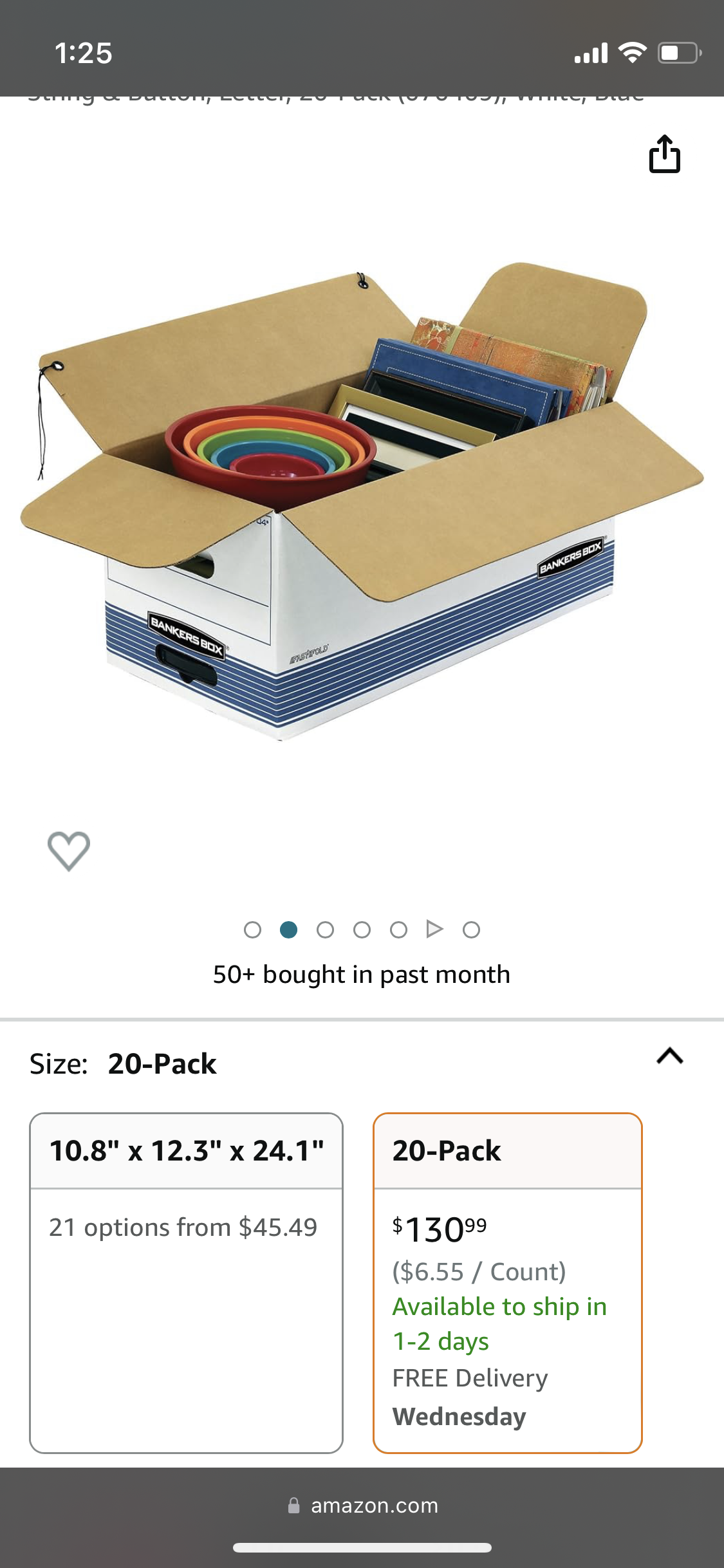This screenshot has width=724, height=1568.
Task: Tap the amazon.com address bar
Action: pyautogui.click(x=362, y=1506)
